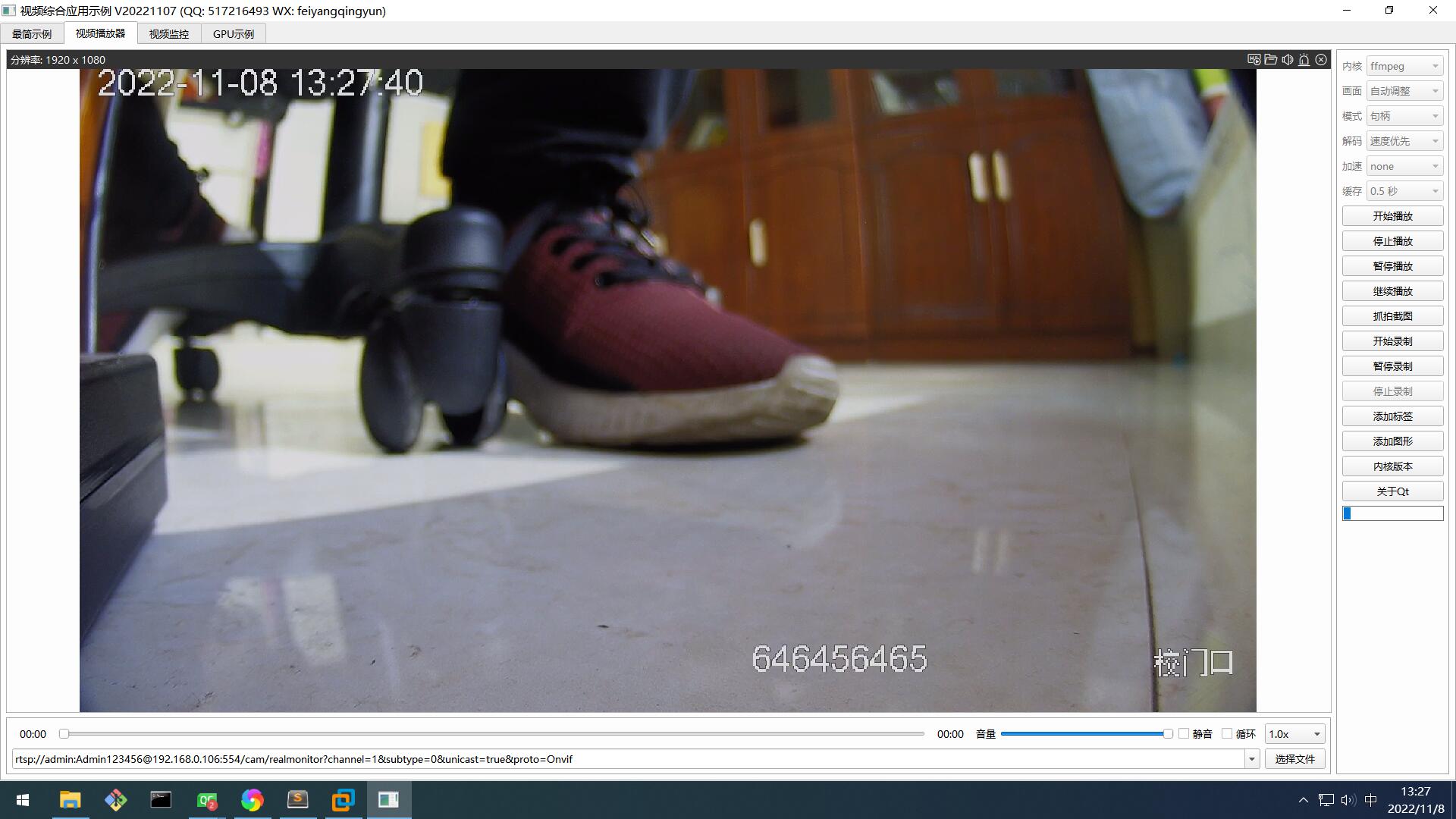Click the speaker icon in video toolbar
The image size is (1456, 819).
[x=1288, y=59]
